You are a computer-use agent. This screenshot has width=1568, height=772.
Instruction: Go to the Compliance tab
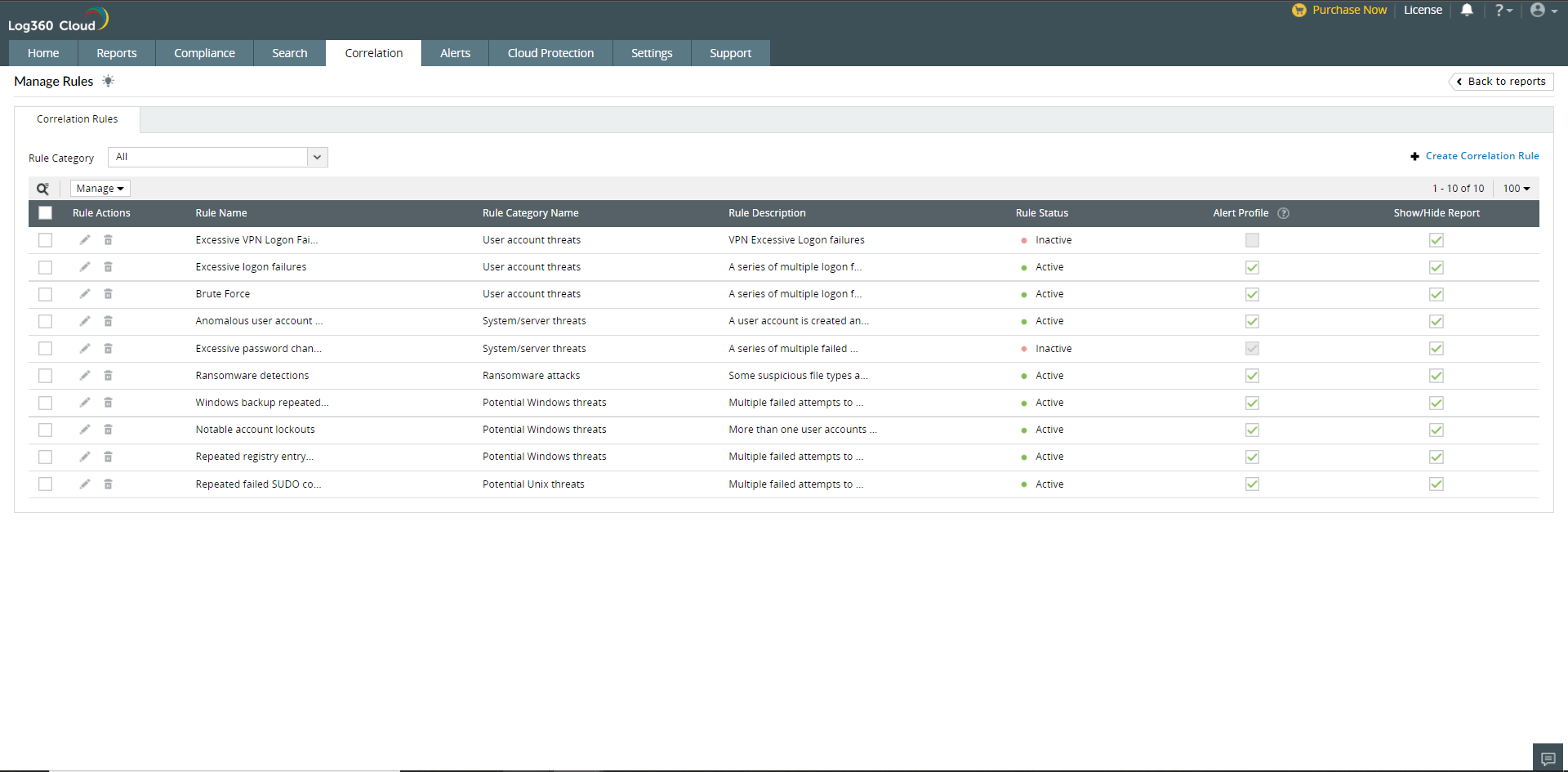[x=204, y=53]
